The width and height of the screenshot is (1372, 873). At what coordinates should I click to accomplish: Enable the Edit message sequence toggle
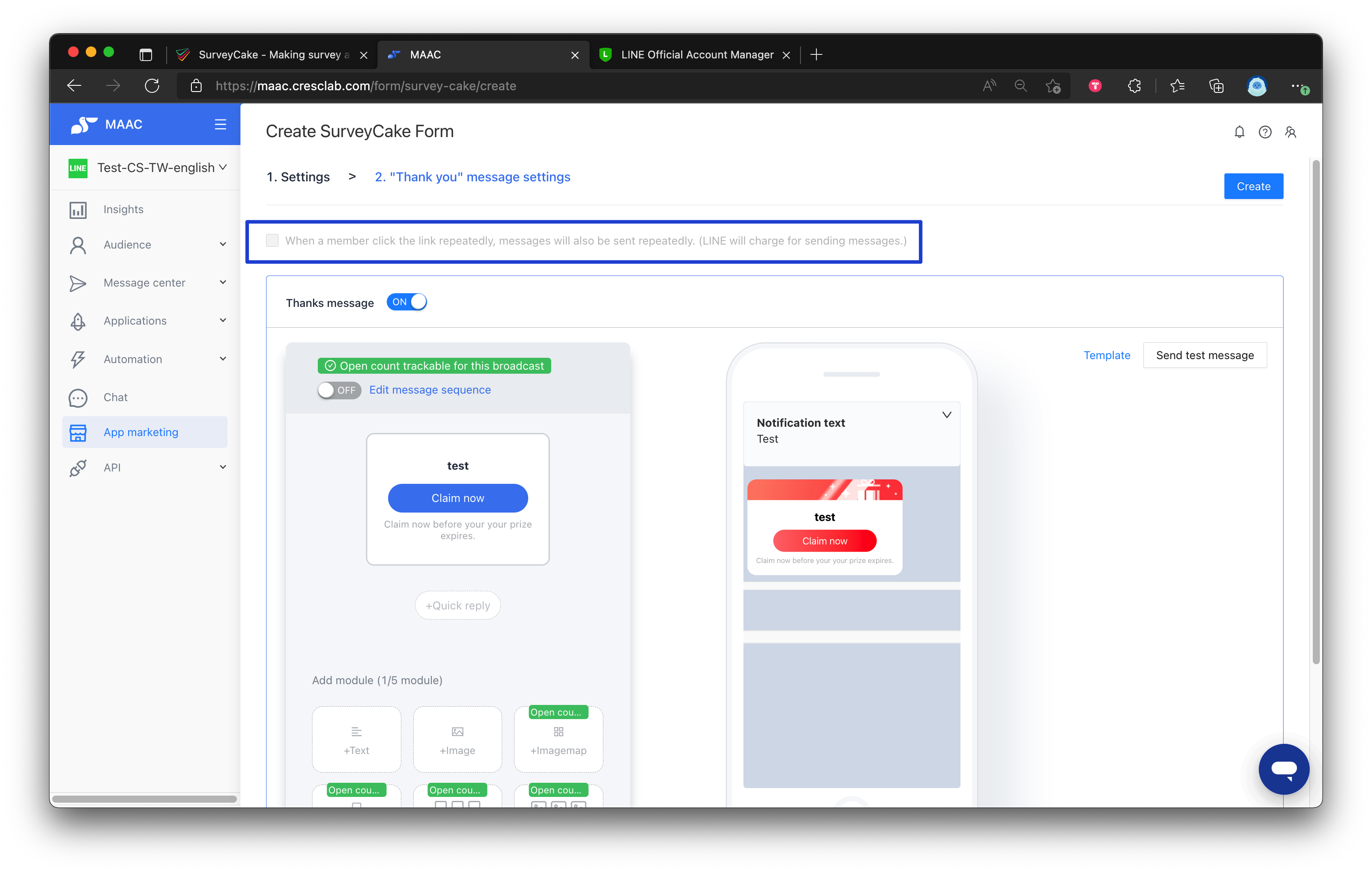pyautogui.click(x=339, y=391)
